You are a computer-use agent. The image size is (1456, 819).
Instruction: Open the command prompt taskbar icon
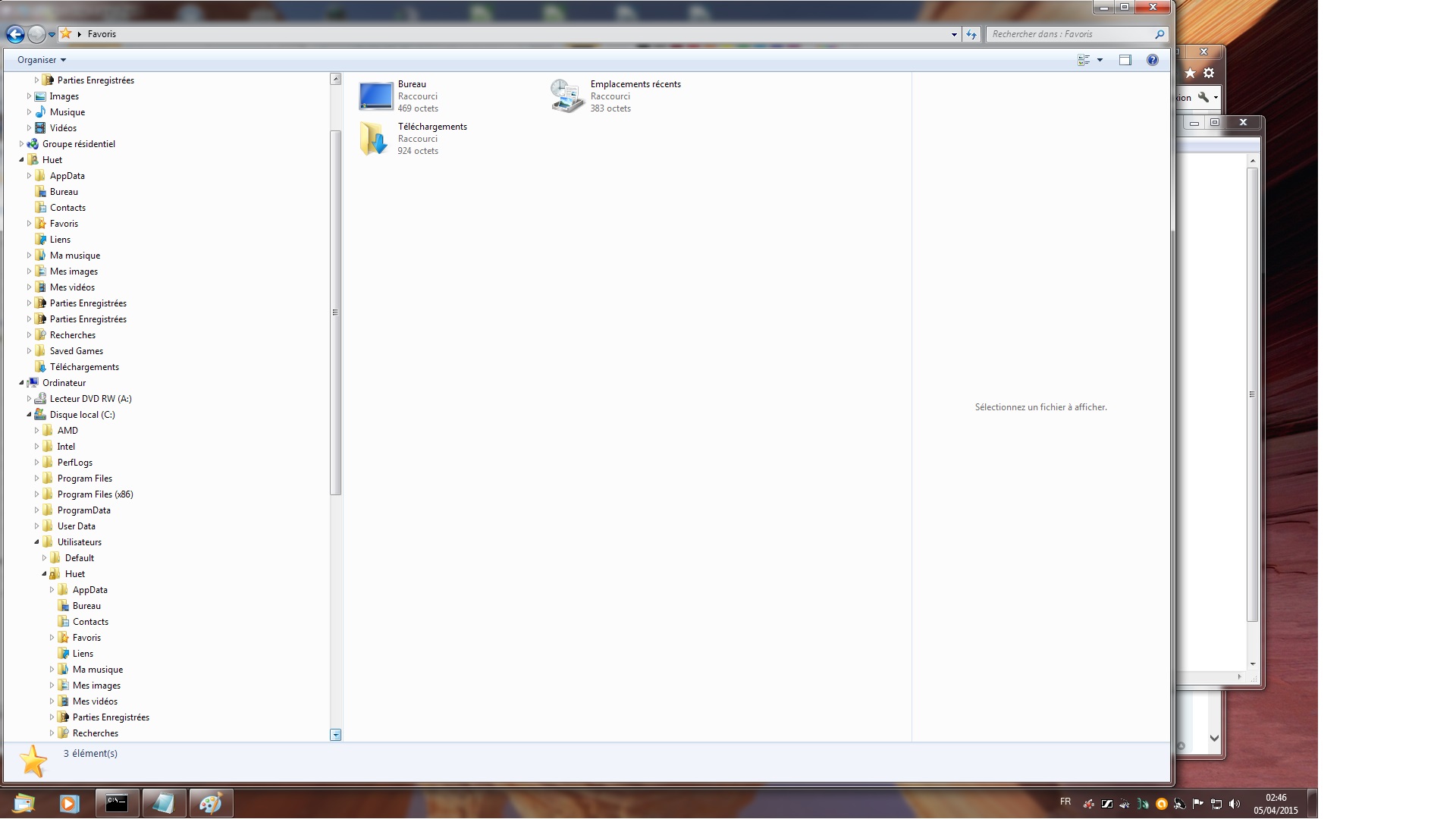(117, 803)
